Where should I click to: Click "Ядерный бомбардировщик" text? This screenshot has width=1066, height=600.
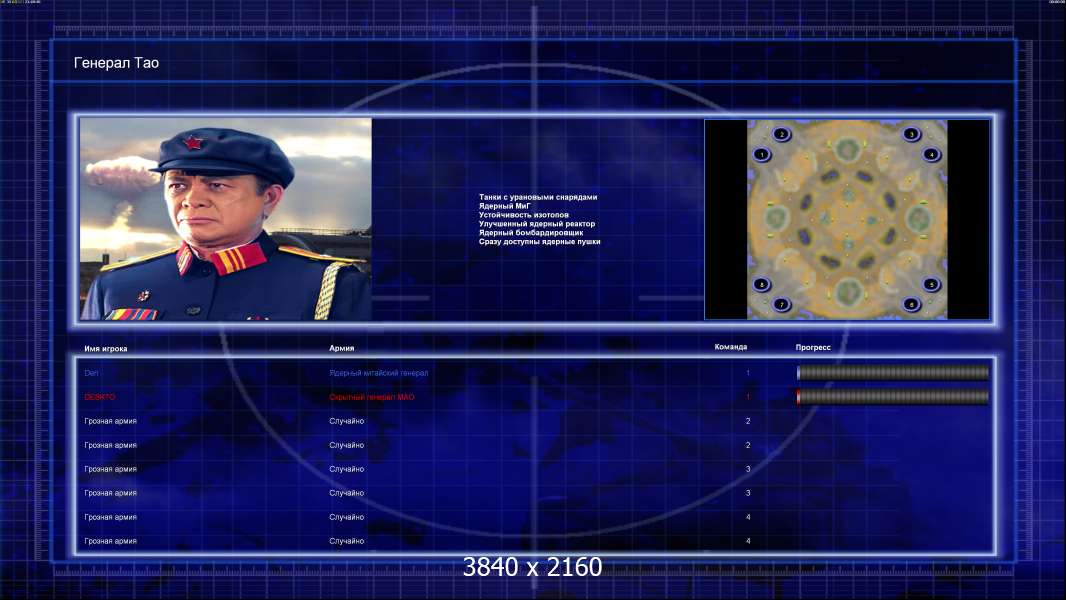tap(530, 232)
